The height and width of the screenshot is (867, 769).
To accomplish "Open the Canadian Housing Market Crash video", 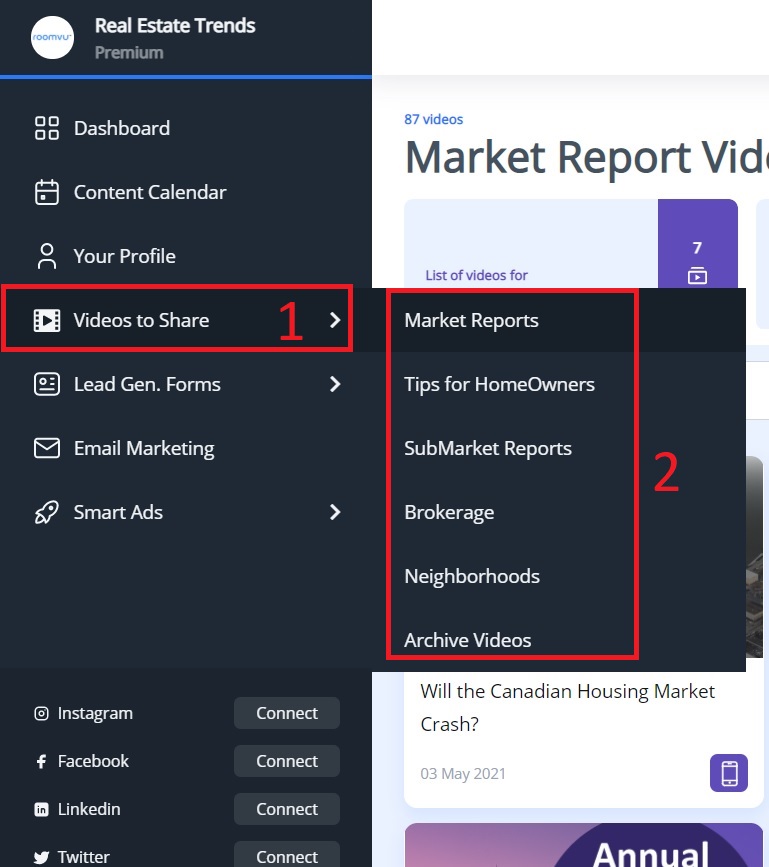I will pos(567,707).
